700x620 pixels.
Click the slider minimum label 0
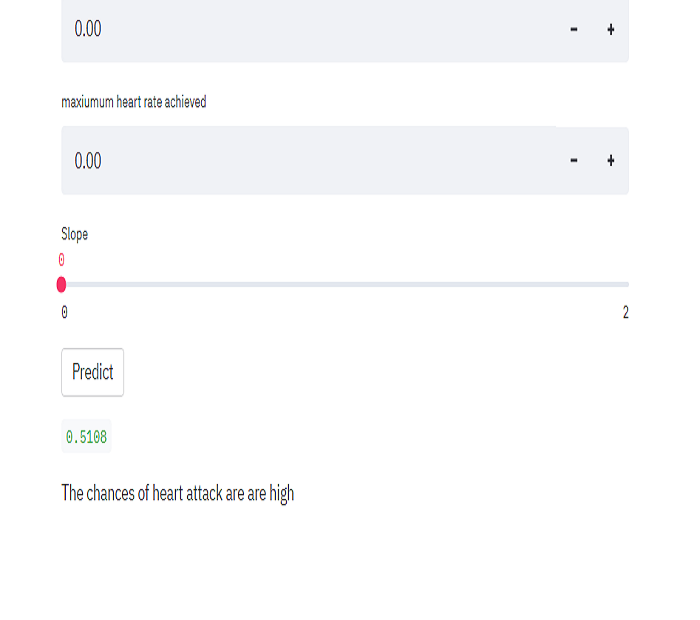(x=64, y=313)
